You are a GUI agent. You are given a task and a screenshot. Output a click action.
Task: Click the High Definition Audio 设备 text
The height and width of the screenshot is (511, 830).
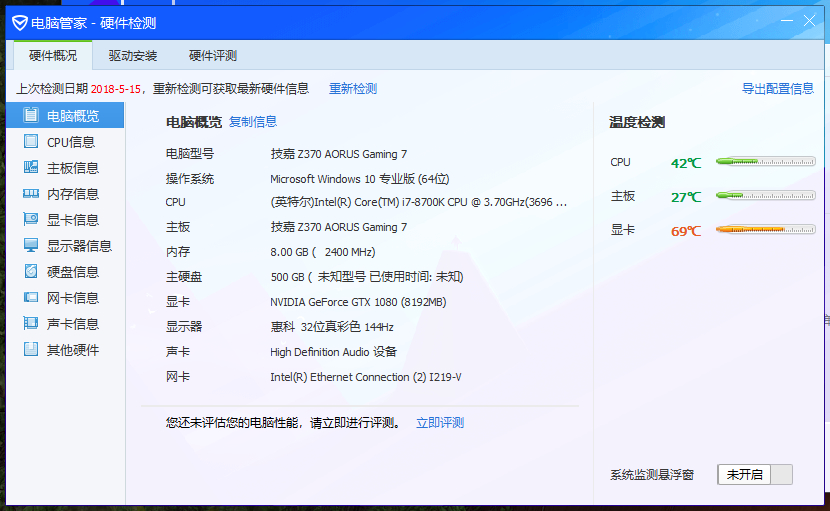coord(333,352)
